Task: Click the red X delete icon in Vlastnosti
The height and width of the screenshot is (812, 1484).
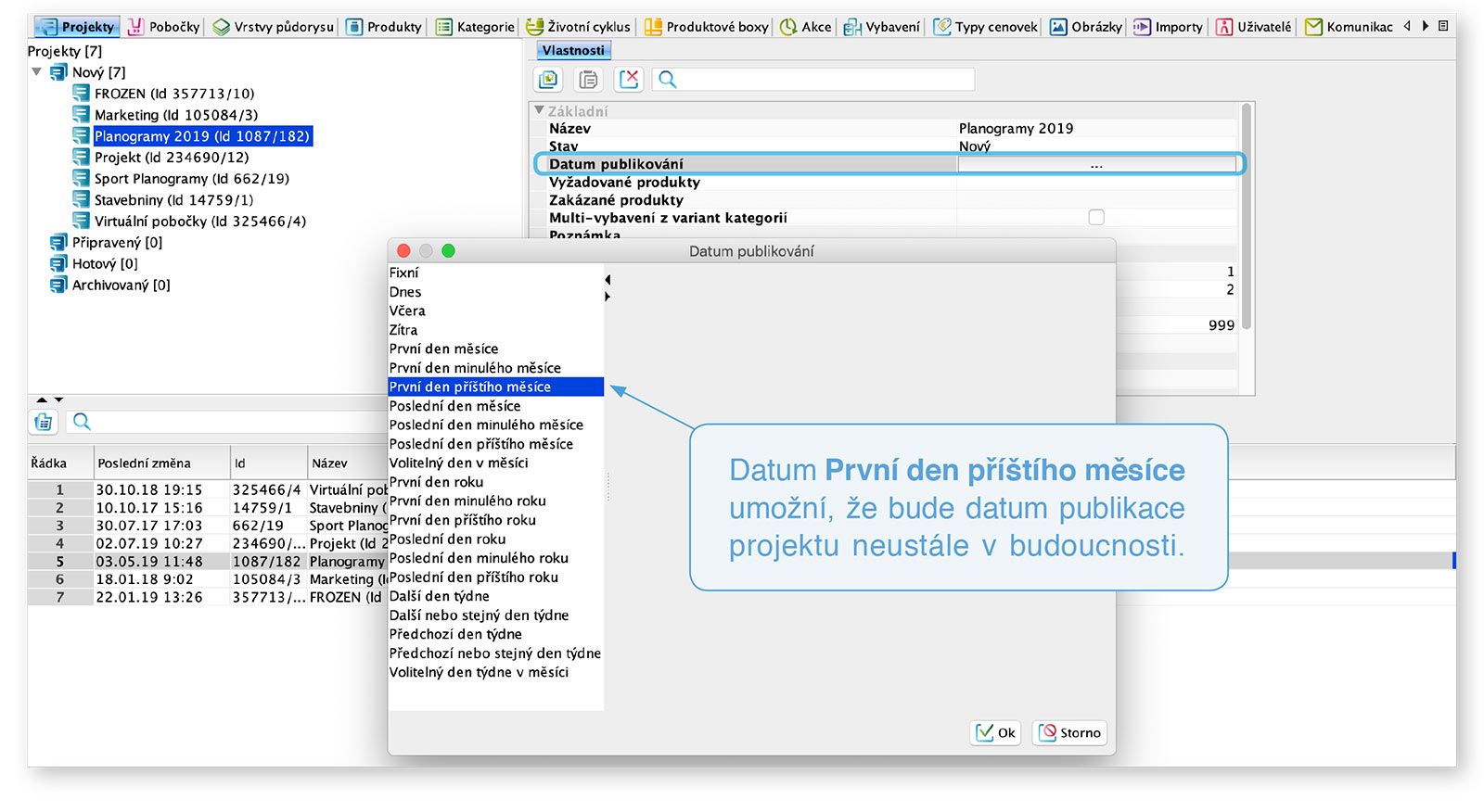Action: tap(629, 80)
